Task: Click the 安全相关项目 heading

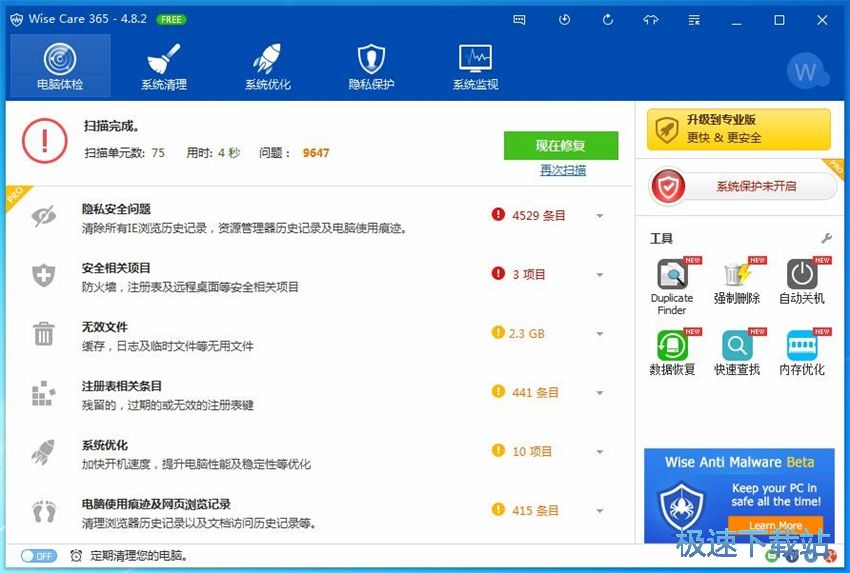Action: pos(116,268)
